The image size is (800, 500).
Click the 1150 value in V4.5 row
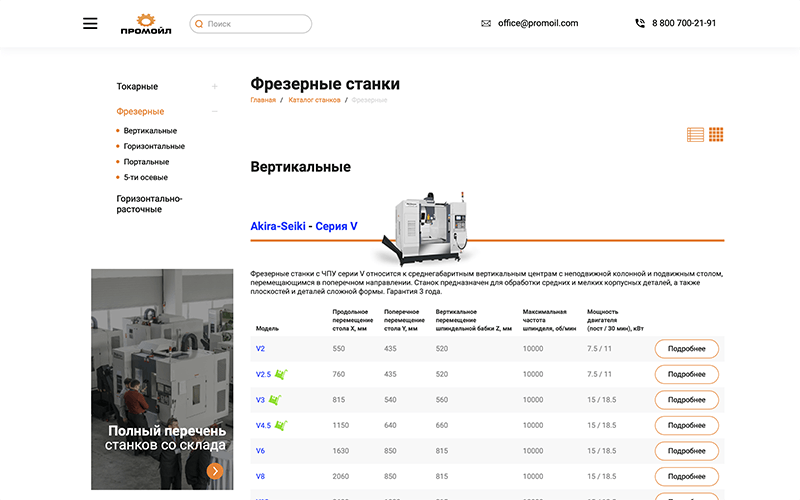(341, 426)
